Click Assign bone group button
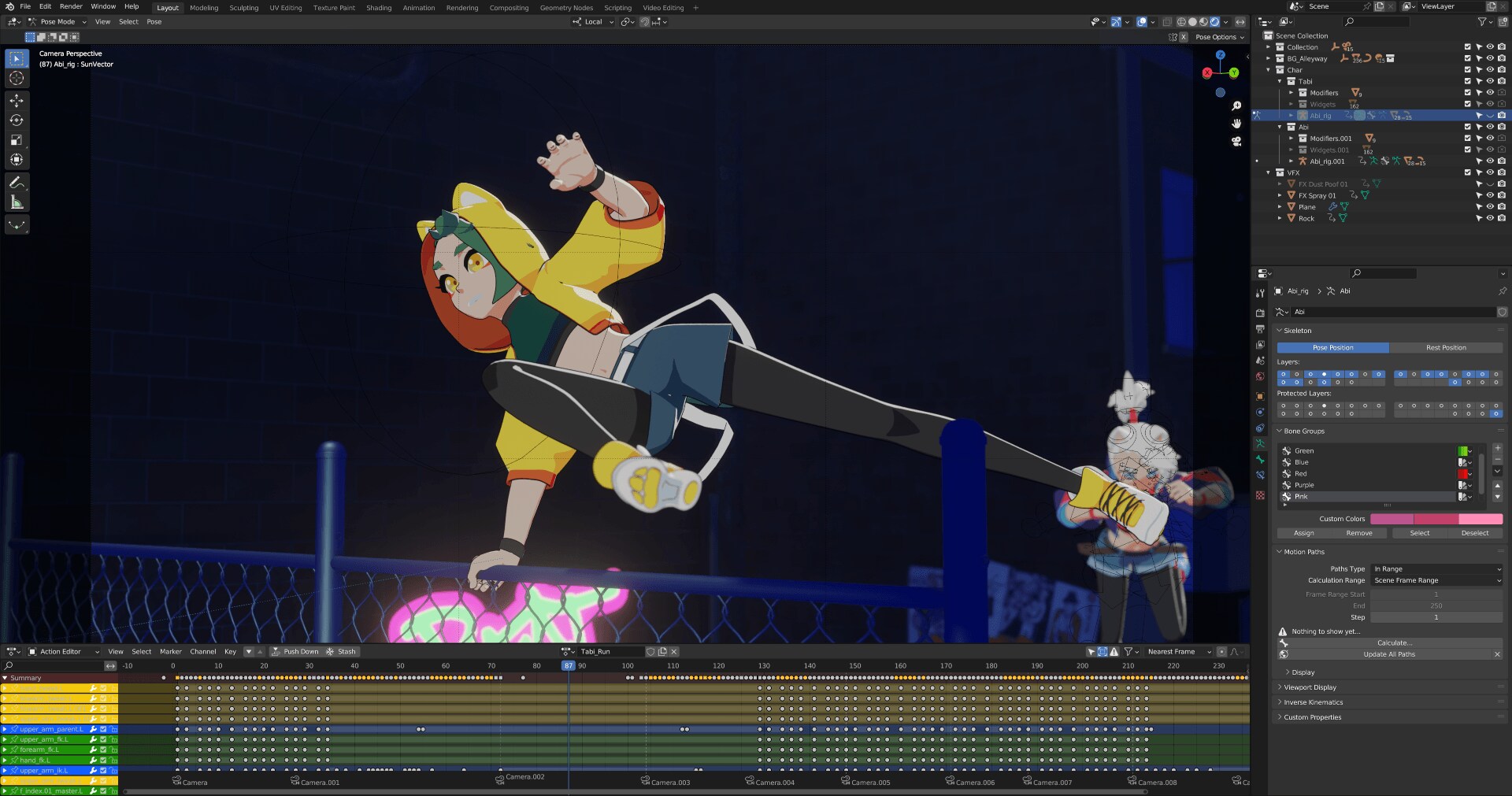The height and width of the screenshot is (796, 1512). click(x=1303, y=533)
